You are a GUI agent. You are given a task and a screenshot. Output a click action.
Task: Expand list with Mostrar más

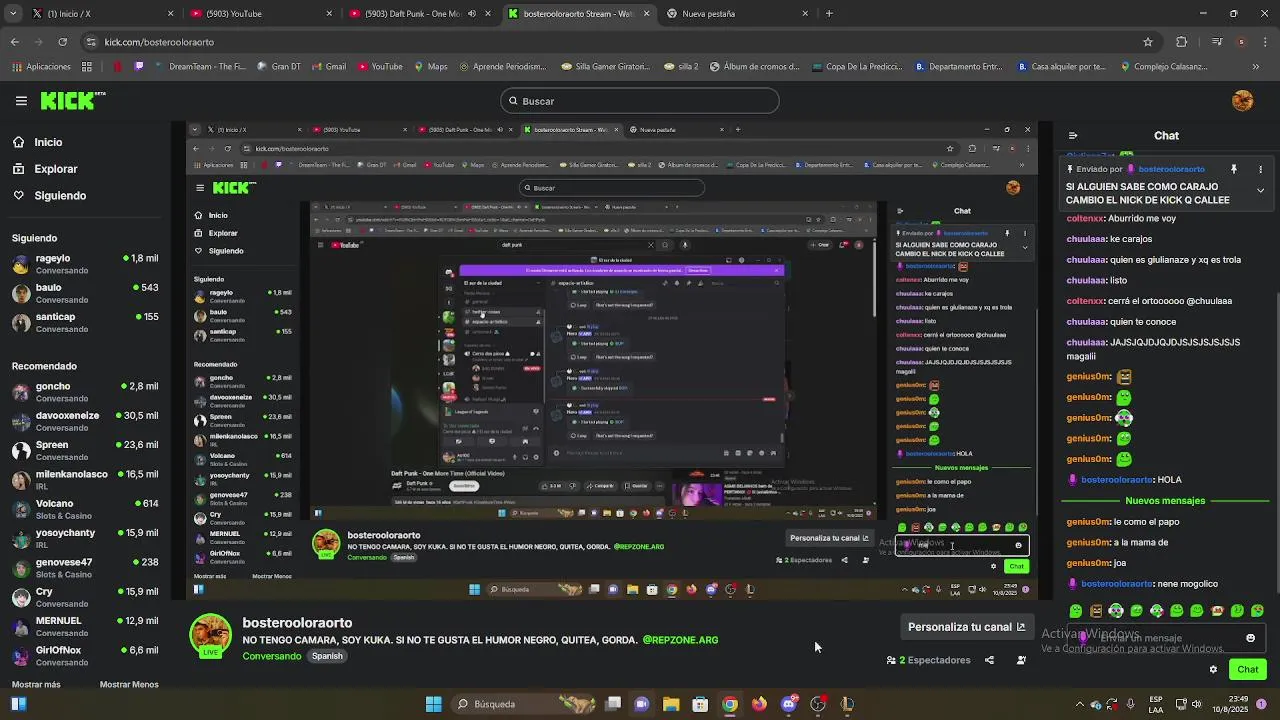[x=36, y=685]
